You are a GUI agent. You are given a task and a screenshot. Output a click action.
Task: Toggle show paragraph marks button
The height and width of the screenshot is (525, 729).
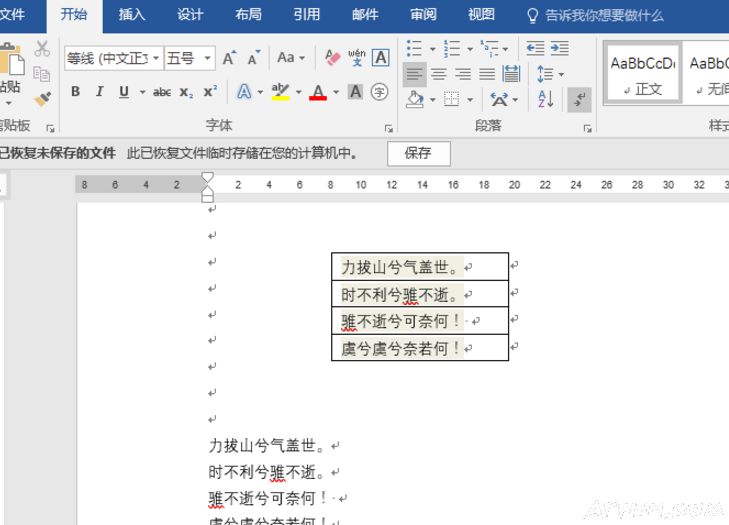pos(579,98)
